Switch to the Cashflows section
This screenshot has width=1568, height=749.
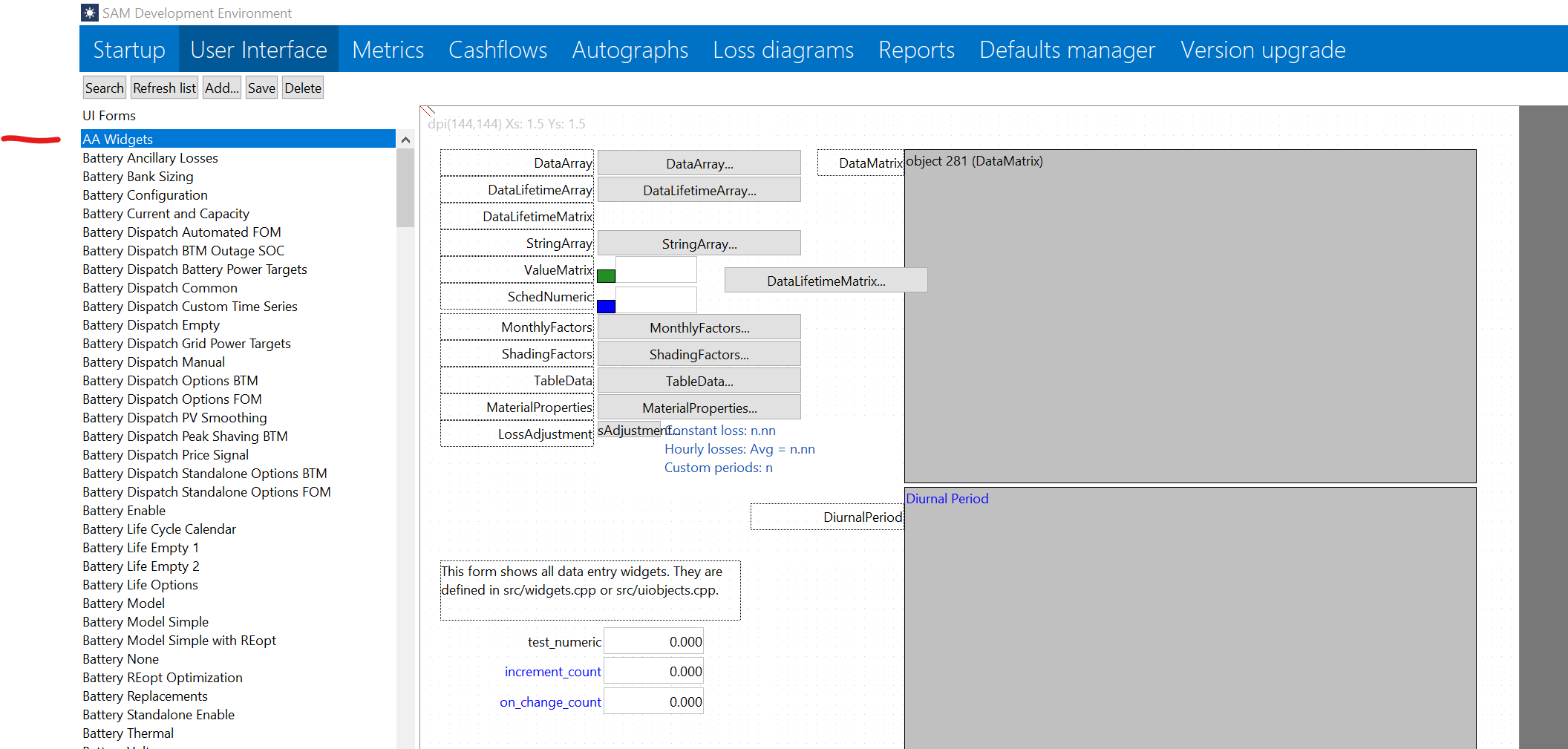(497, 49)
